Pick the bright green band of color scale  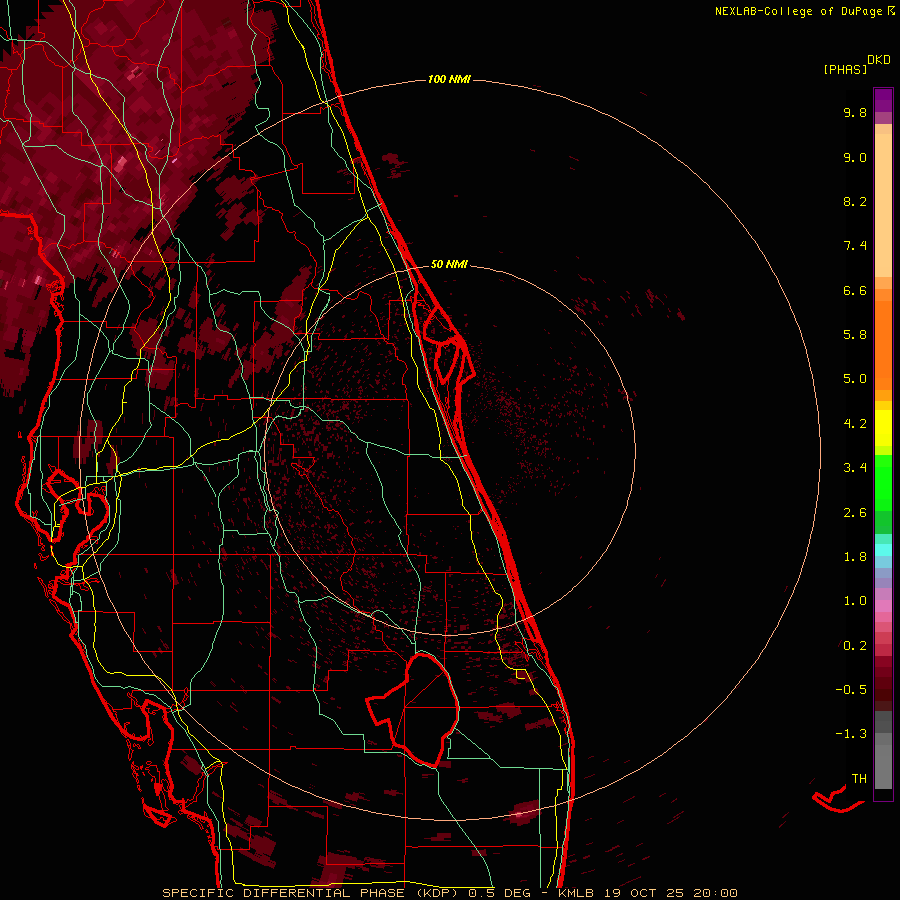pyautogui.click(x=883, y=482)
